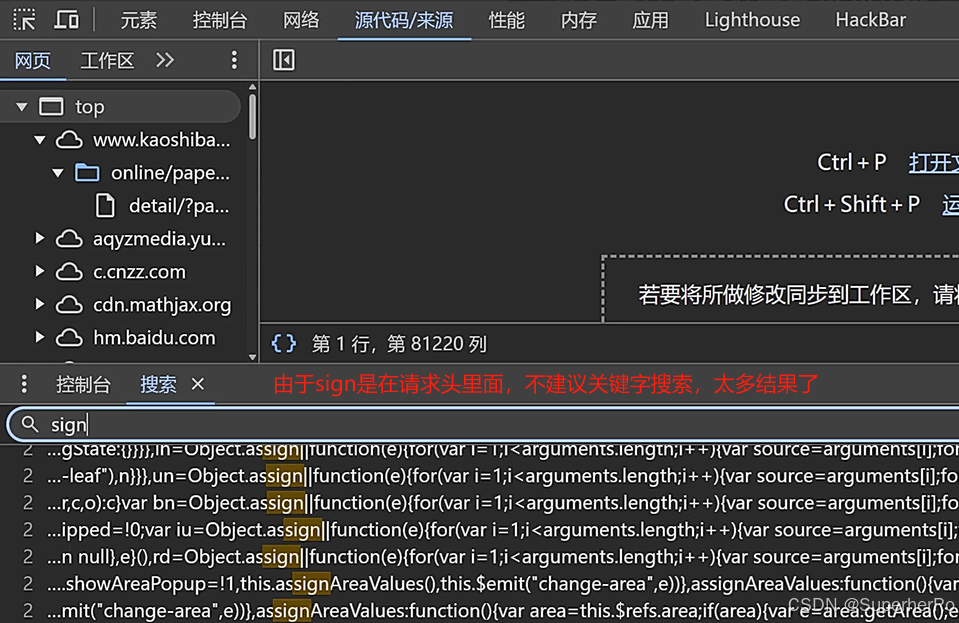Open search result containing 'rd=Object.assign'
Image resolution: width=959 pixels, height=623 pixels.
(480, 556)
